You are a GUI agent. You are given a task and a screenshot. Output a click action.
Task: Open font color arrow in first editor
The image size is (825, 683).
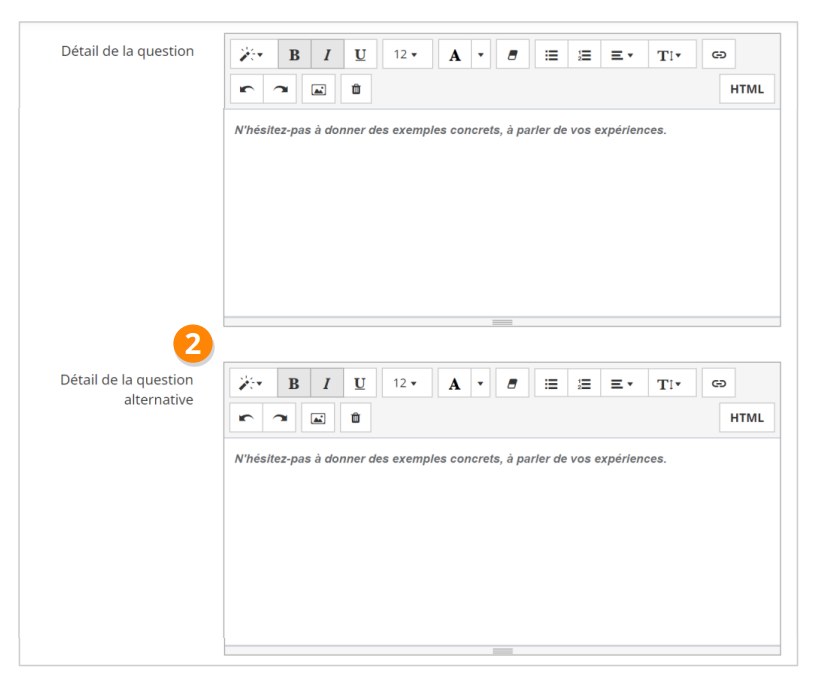480,54
